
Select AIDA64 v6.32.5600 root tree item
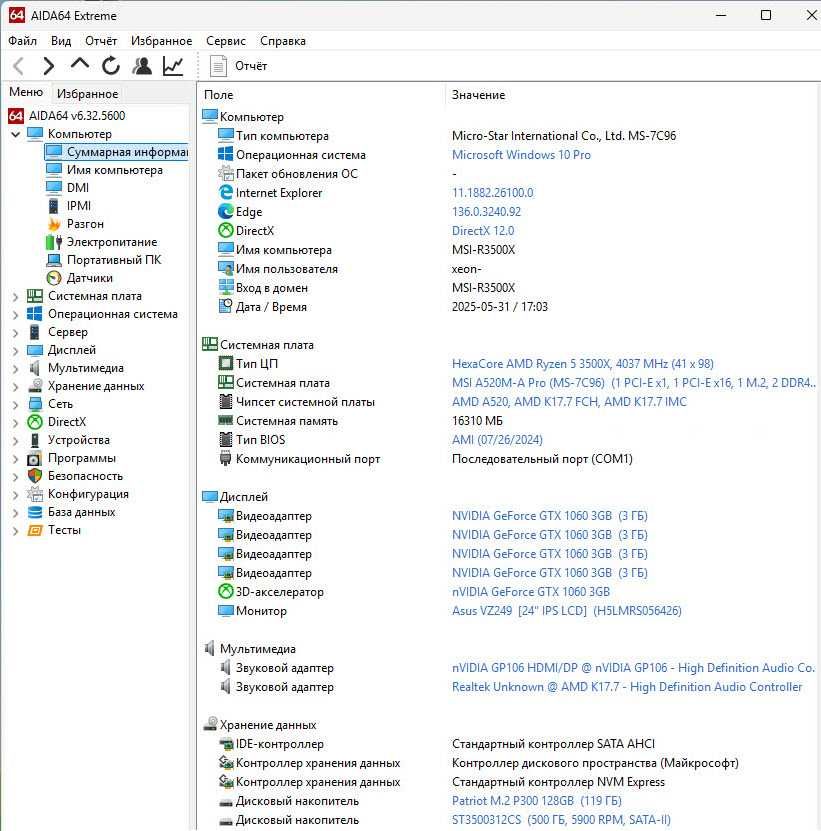click(77, 116)
